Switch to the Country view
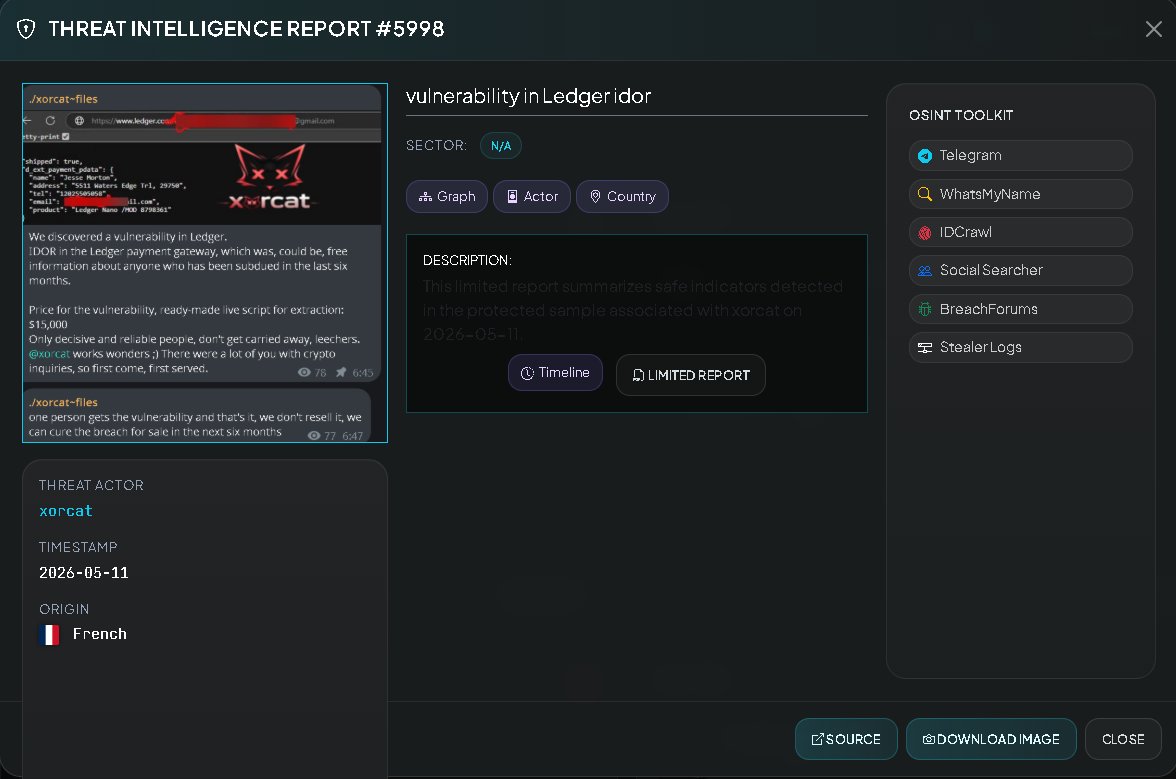This screenshot has height=779, width=1176. tap(622, 196)
